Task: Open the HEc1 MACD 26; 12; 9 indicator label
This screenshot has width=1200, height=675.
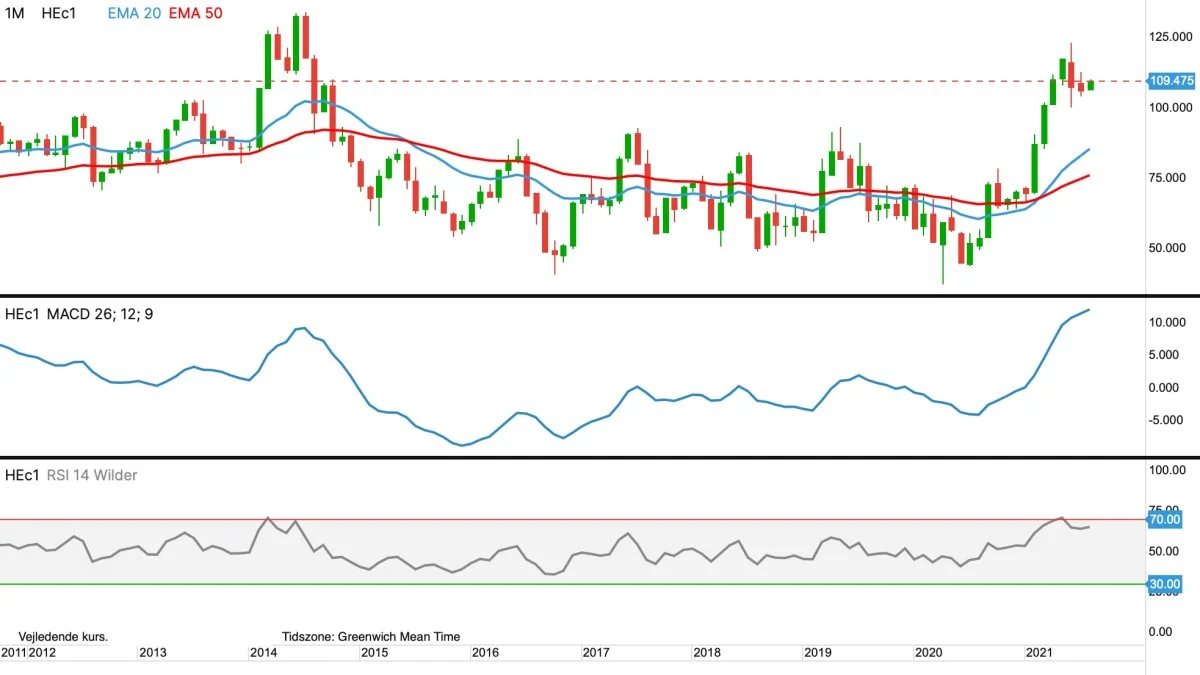Action: click(80, 314)
